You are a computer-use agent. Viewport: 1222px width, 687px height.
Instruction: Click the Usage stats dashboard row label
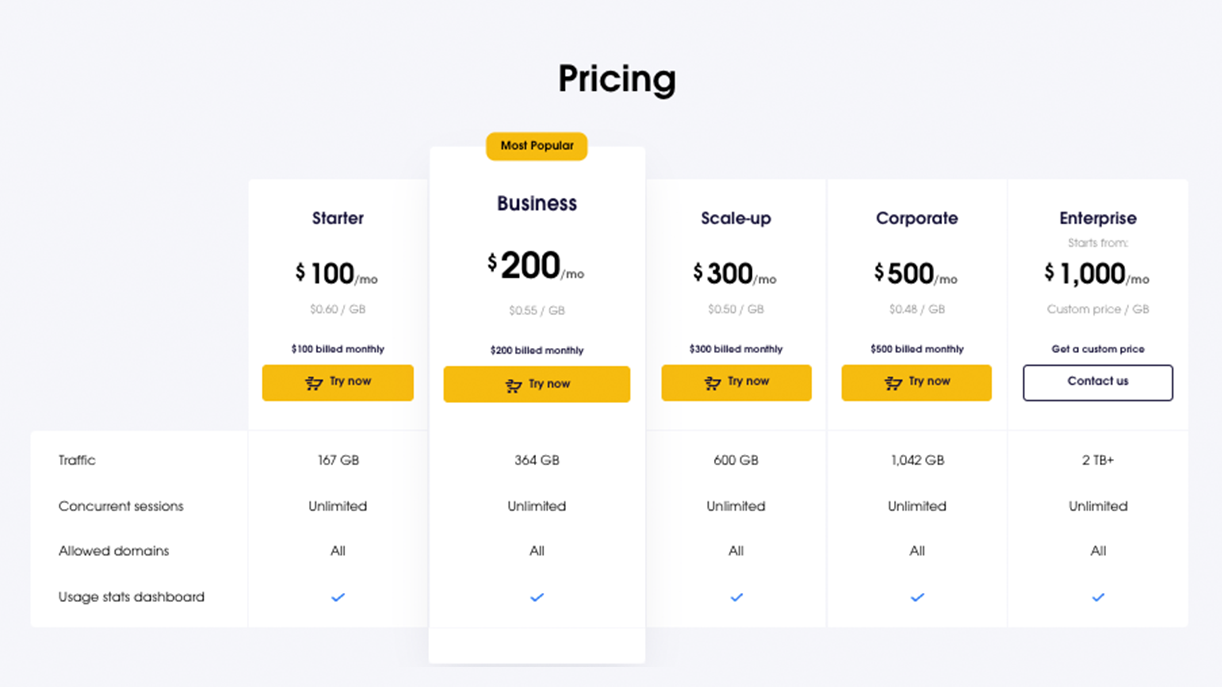(x=131, y=597)
